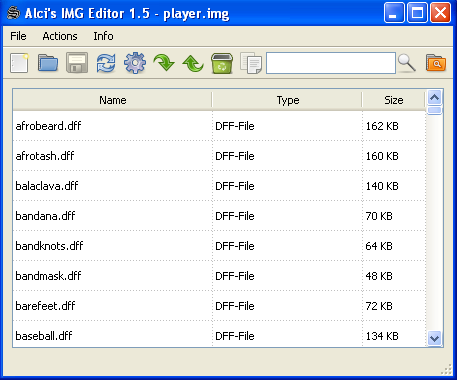Maximize the IMG Editor window
Viewport: 457px width, 380px height.
click(417, 13)
